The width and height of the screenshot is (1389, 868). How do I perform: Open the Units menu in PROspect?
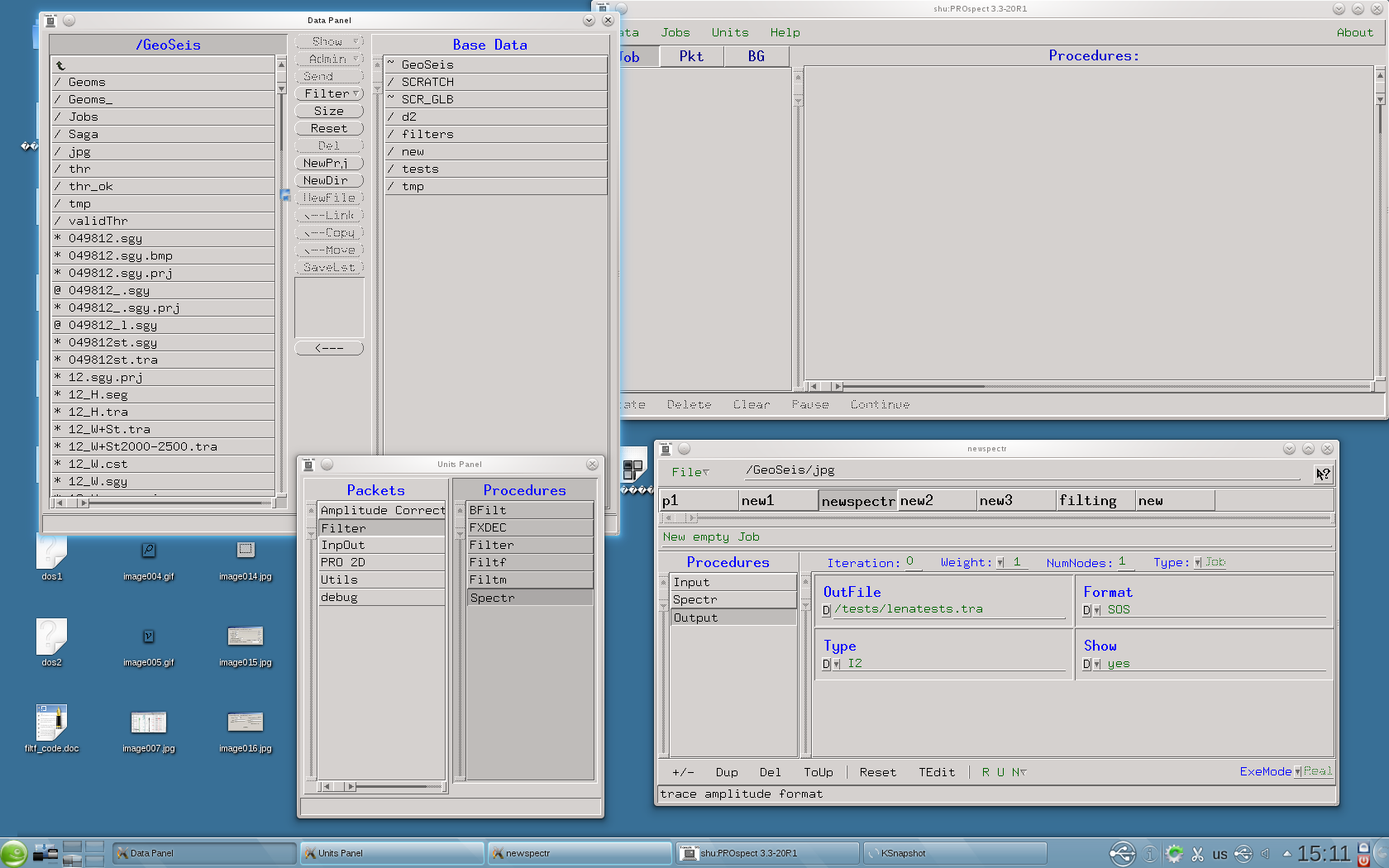tap(729, 32)
